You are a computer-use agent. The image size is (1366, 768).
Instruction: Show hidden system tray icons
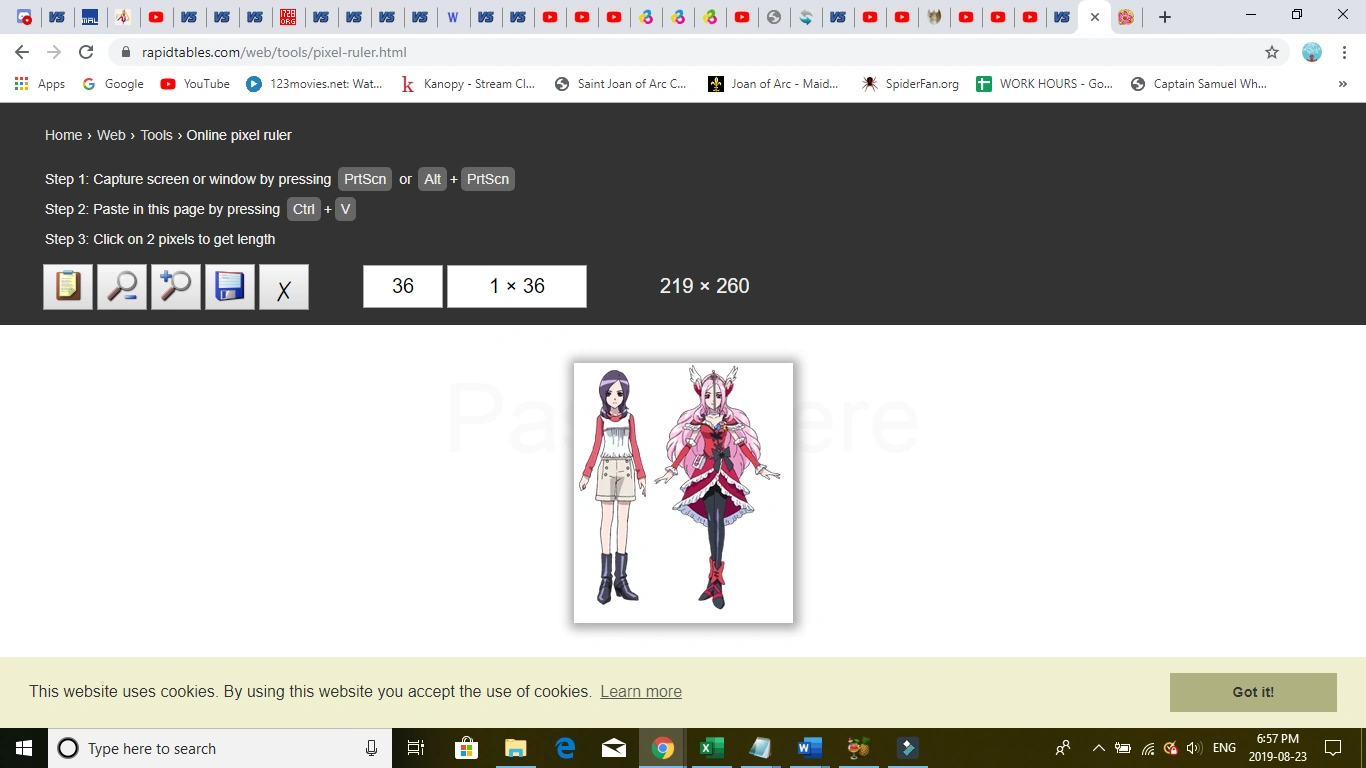coord(1098,748)
